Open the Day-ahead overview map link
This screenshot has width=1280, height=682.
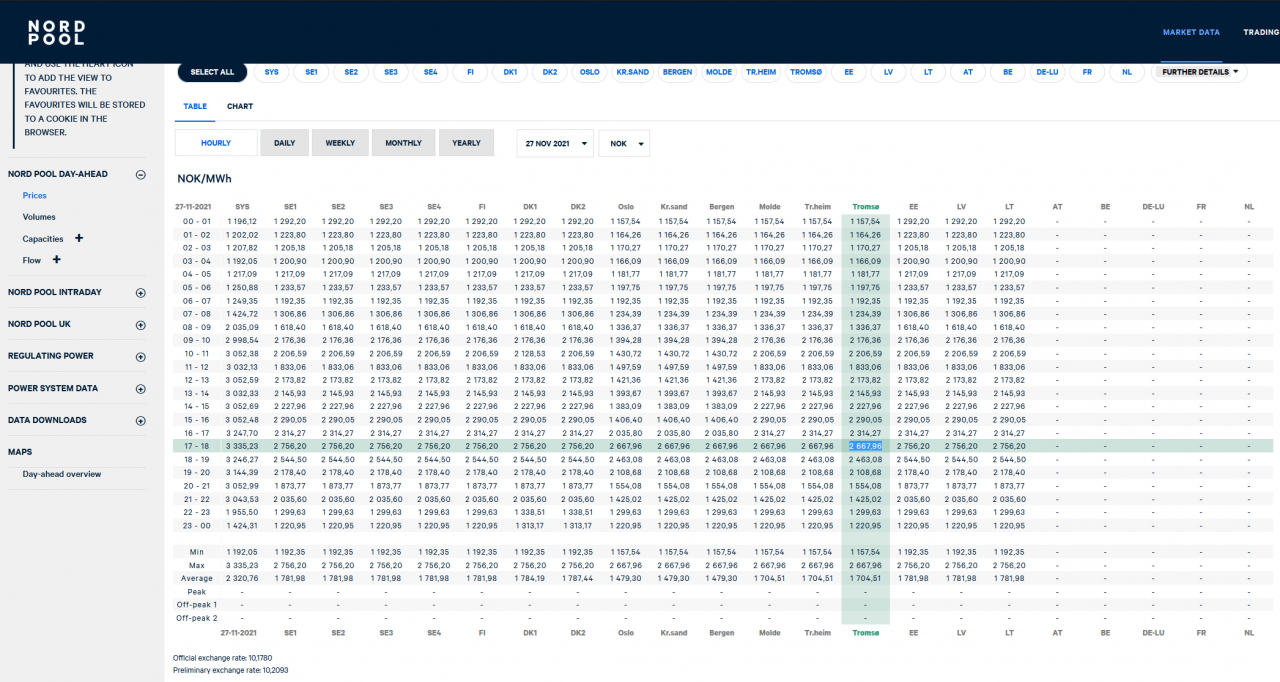coord(62,474)
